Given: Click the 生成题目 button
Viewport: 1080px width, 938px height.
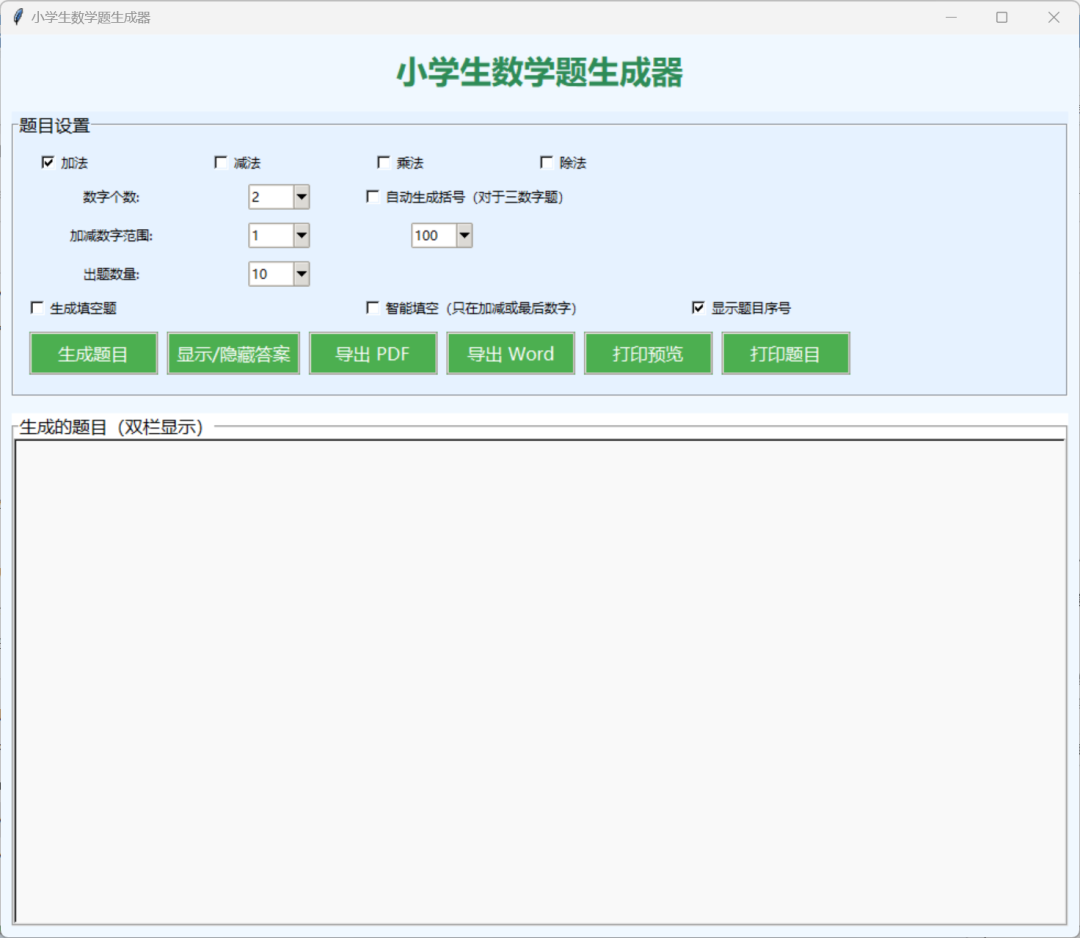Looking at the screenshot, I should point(92,353).
